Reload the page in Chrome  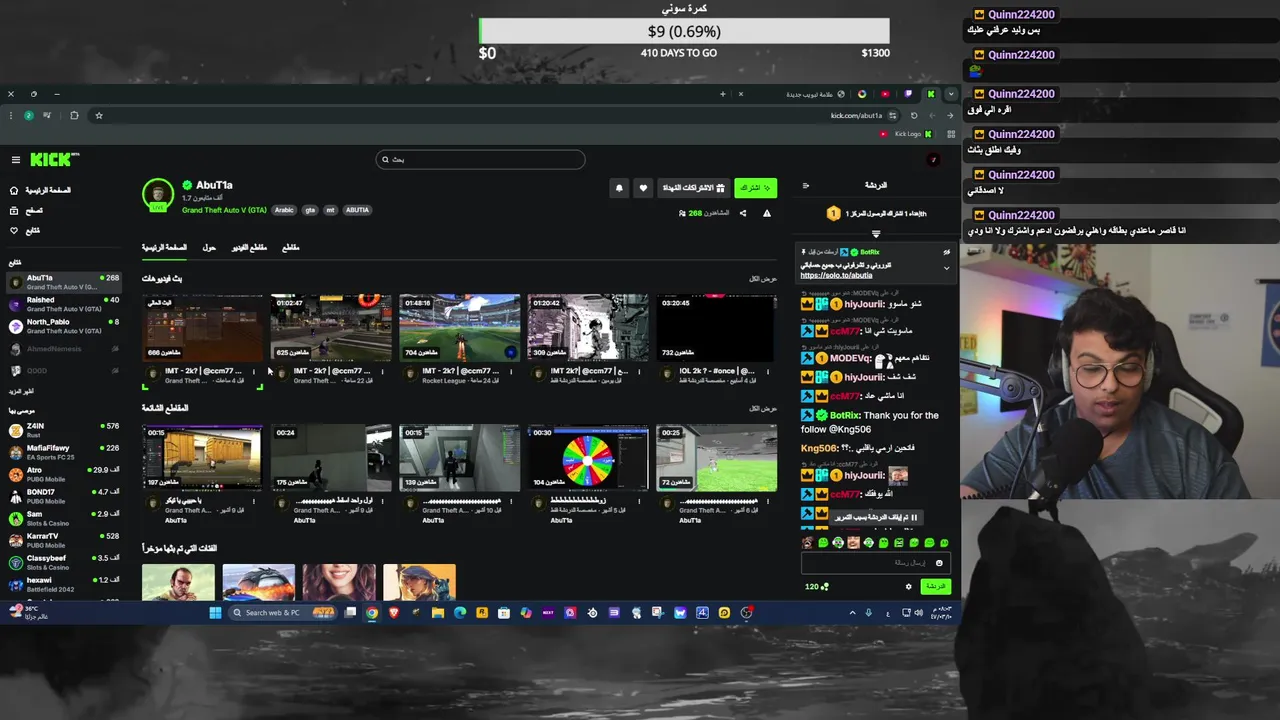coord(914,115)
